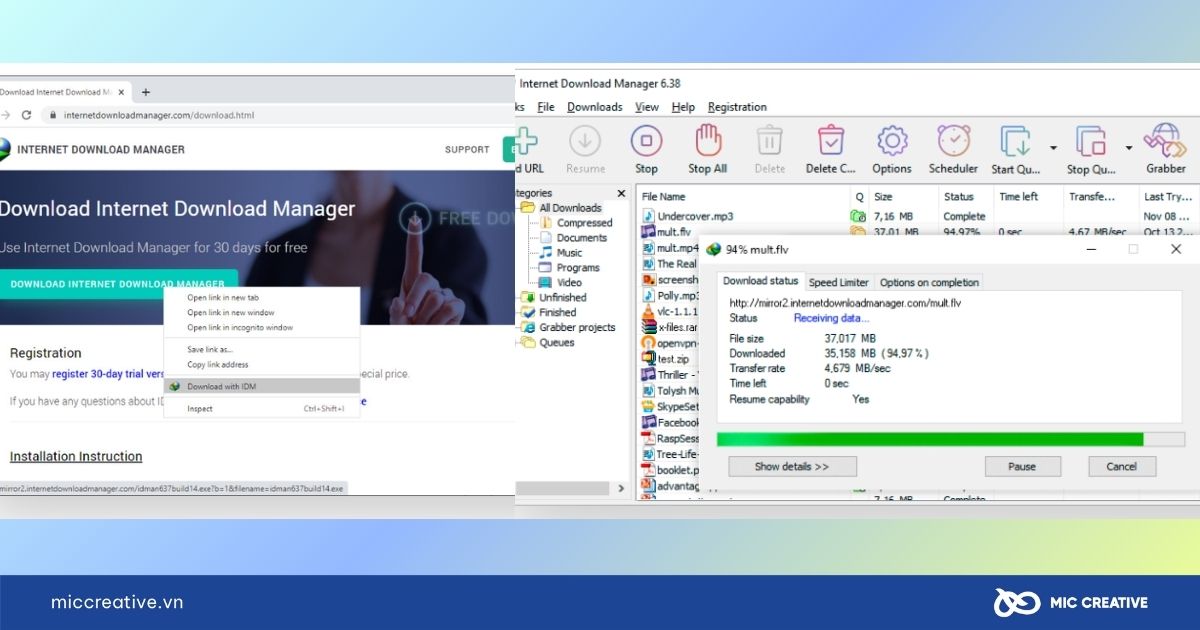Screen dimensions: 1200x630
Task: Select the Download status tab
Action: pyautogui.click(x=761, y=281)
